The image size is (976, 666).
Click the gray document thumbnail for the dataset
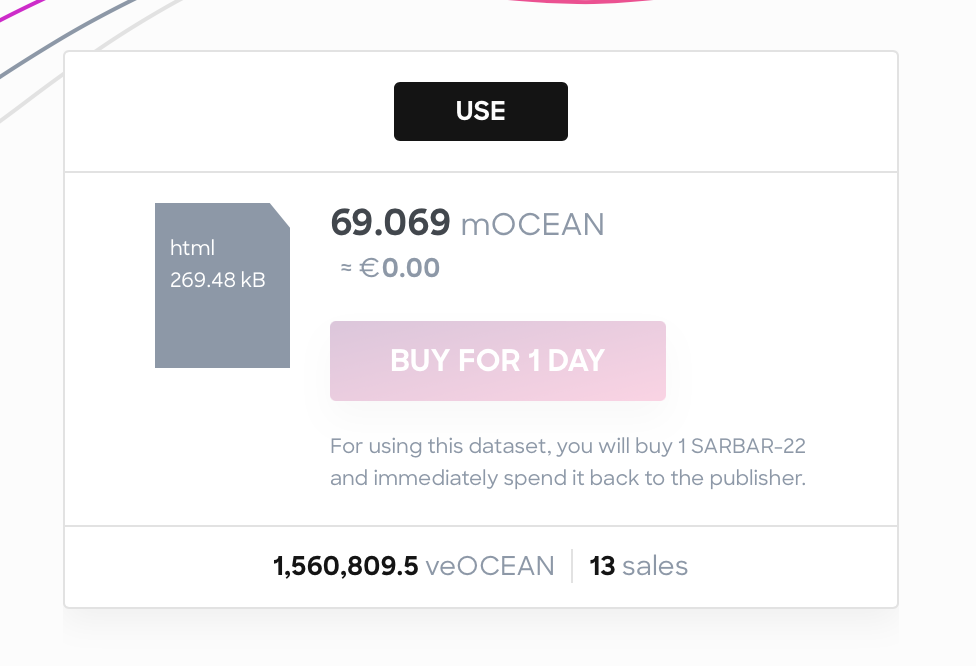tap(222, 285)
